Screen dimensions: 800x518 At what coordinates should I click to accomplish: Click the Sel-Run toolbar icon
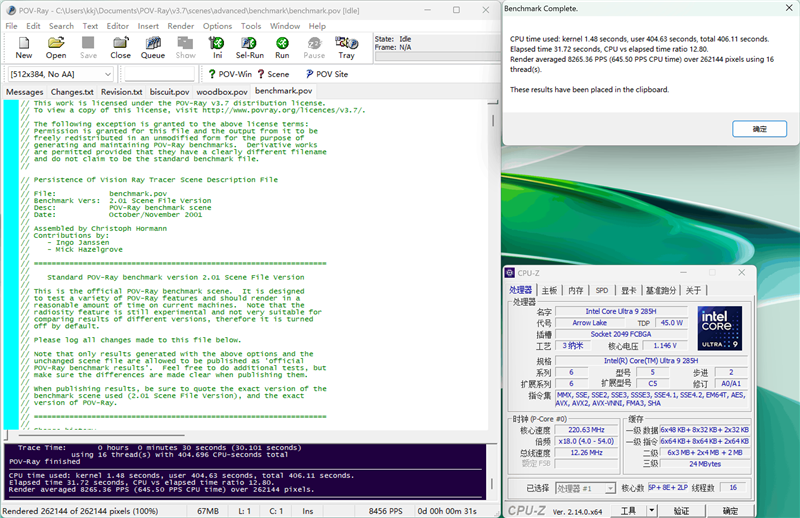tap(249, 47)
